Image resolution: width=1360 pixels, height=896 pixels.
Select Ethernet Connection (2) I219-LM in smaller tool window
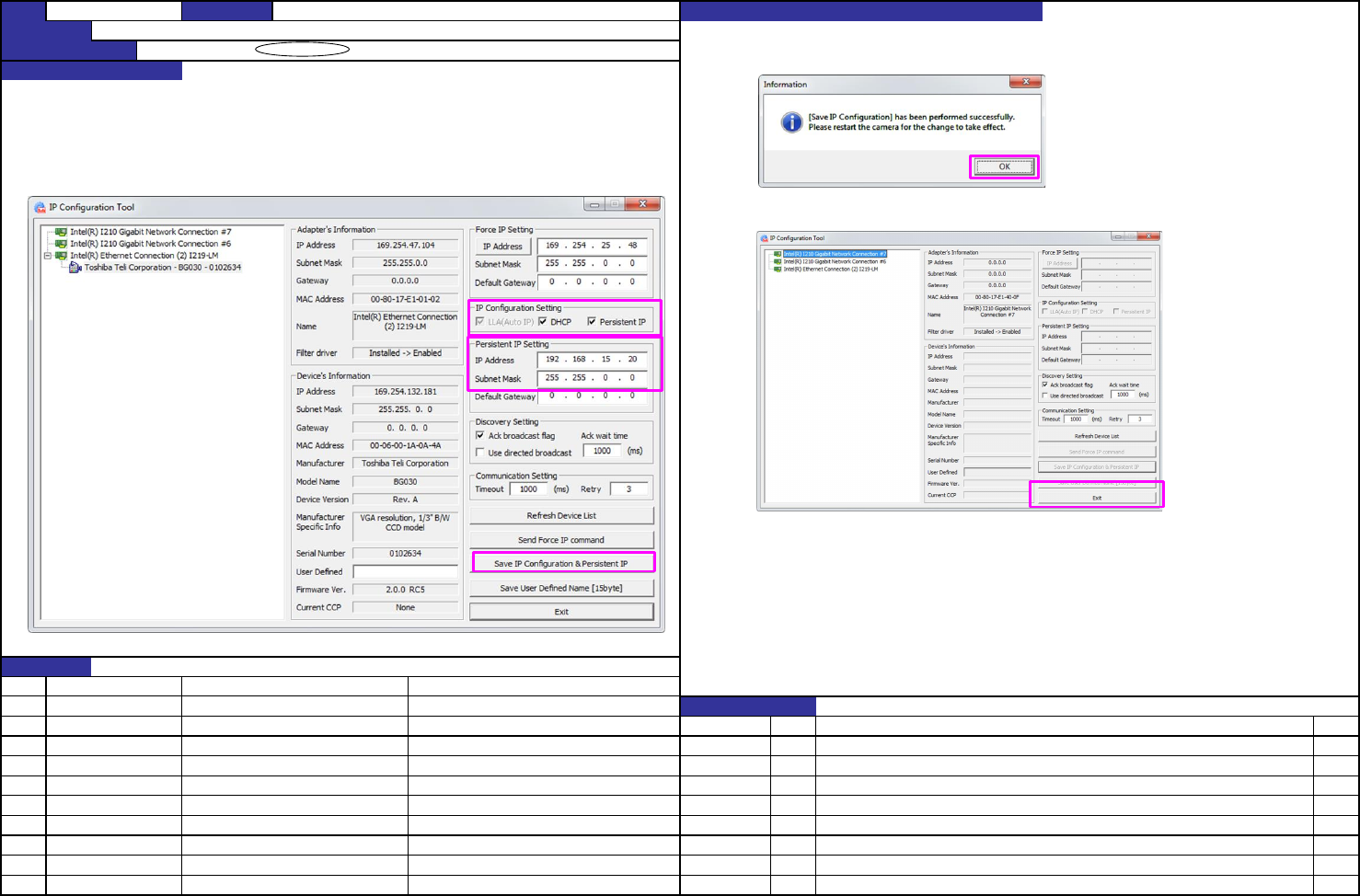pos(831,270)
